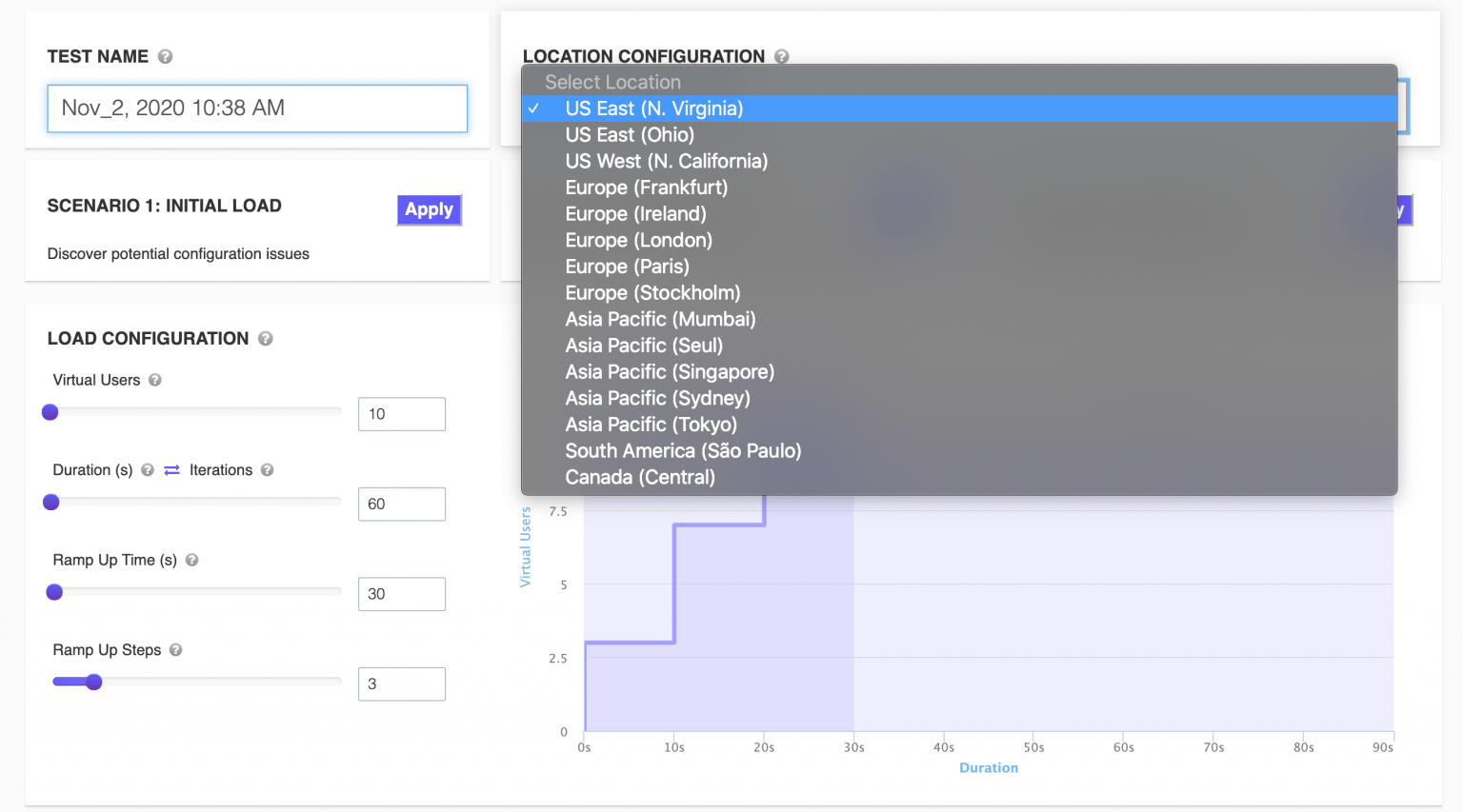
Task: Apply Scenario 1 Initial Load
Action: [429, 209]
